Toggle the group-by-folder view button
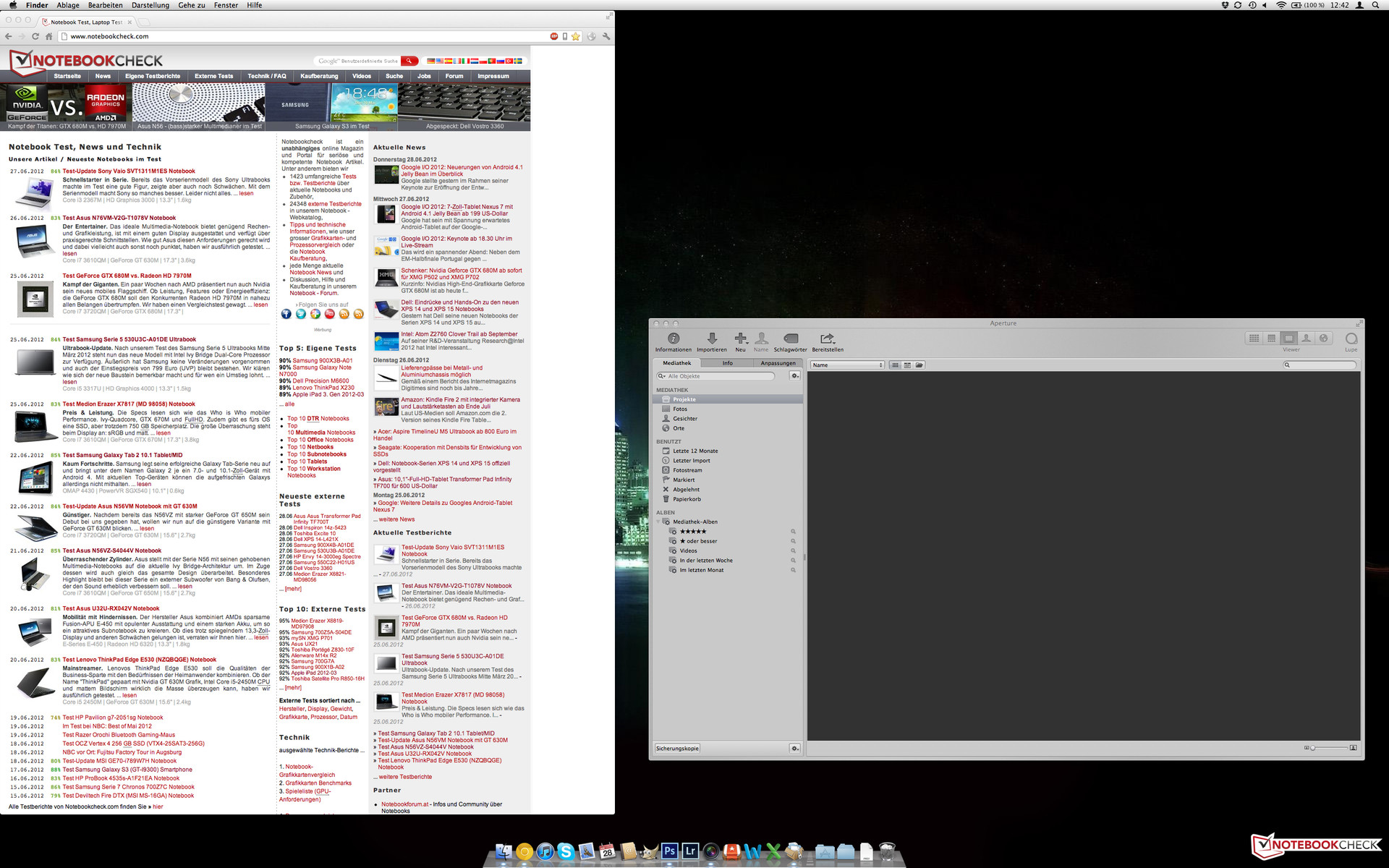Viewport: 1389px width, 868px height. 919,365
